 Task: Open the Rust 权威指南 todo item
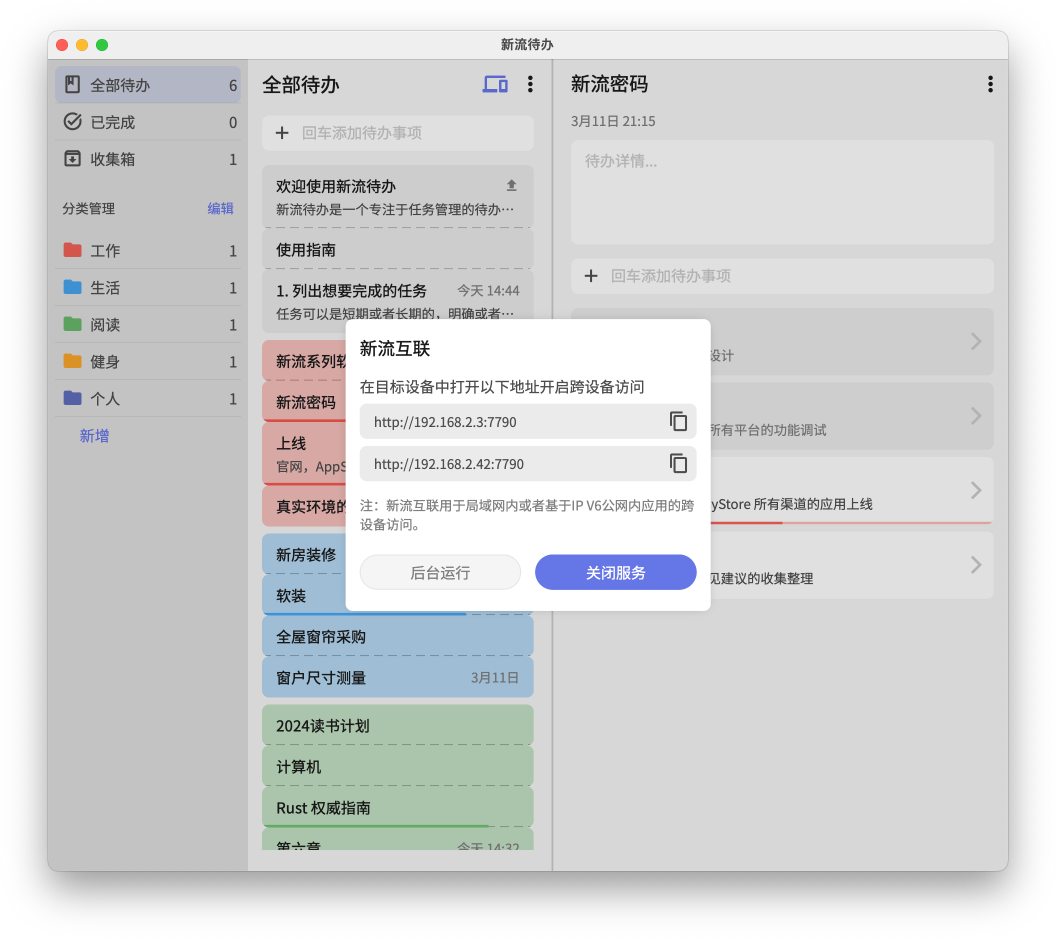[397, 807]
